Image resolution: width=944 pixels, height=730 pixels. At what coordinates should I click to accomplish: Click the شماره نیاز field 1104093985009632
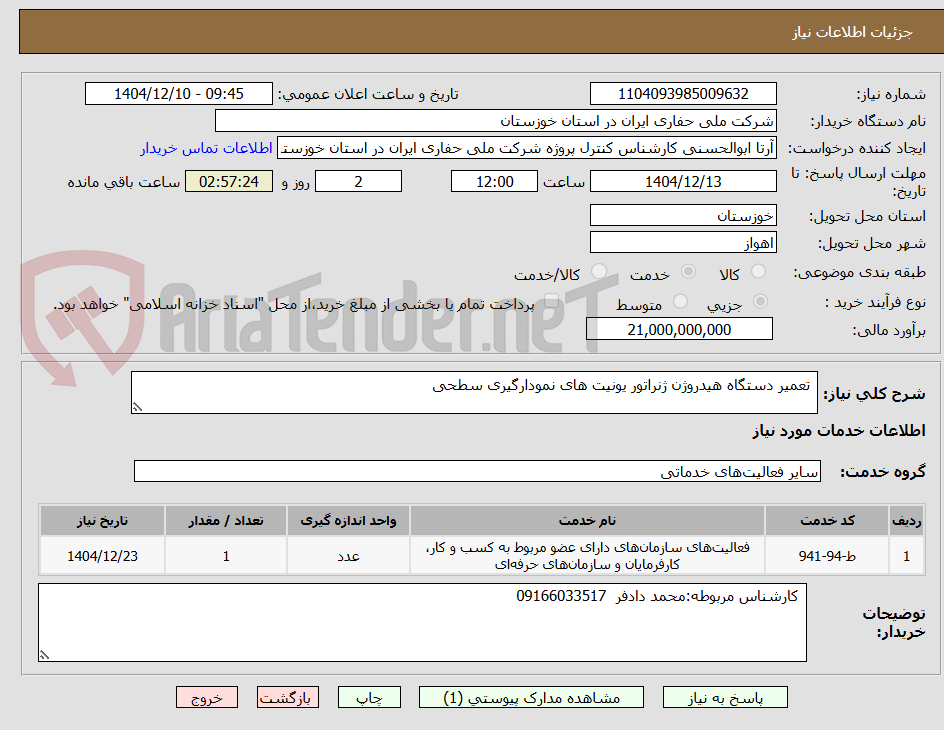(683, 94)
